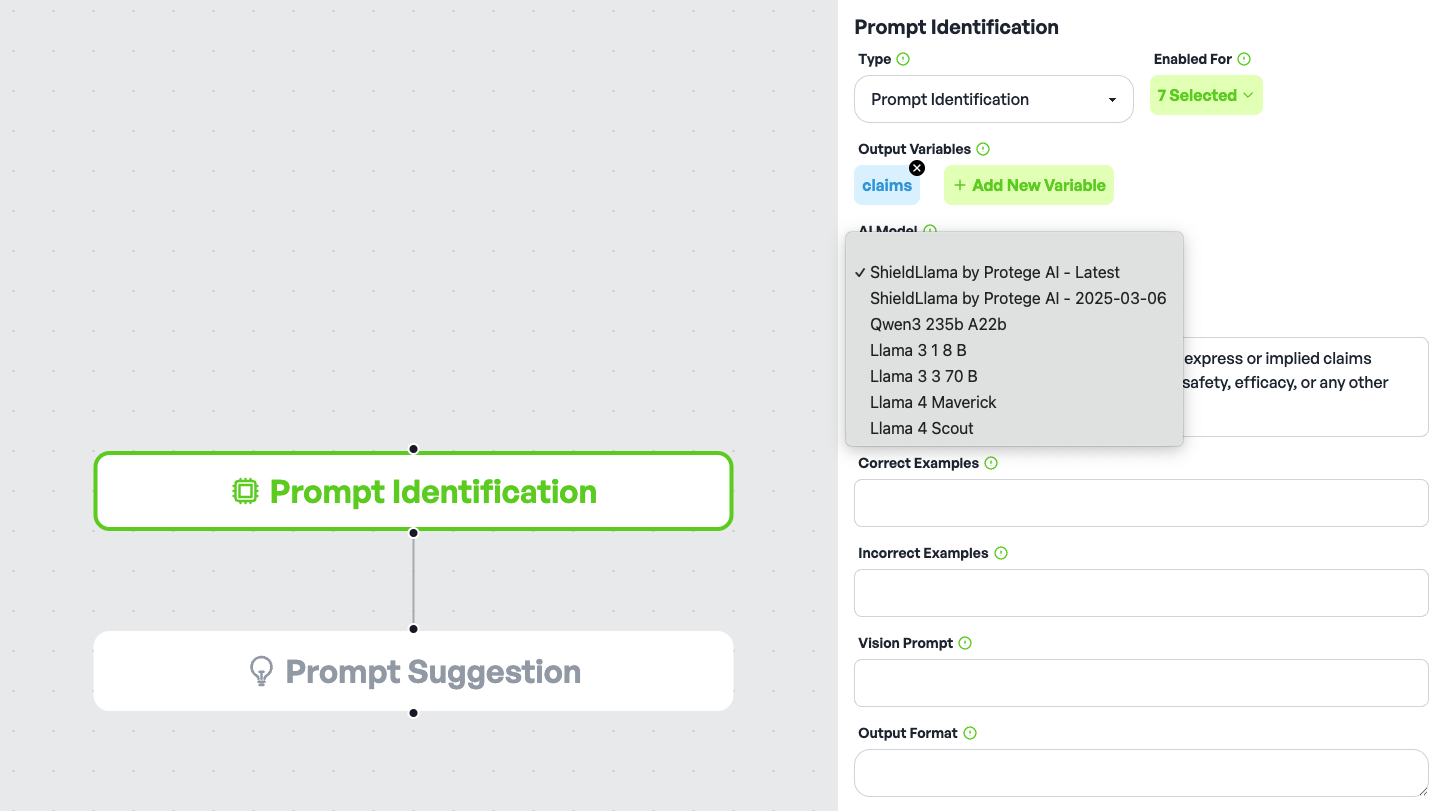Viewport: 1442px width, 811px height.
Task: Choose ShieldLlama by Protege AI - 2025-03-06
Action: (1017, 298)
